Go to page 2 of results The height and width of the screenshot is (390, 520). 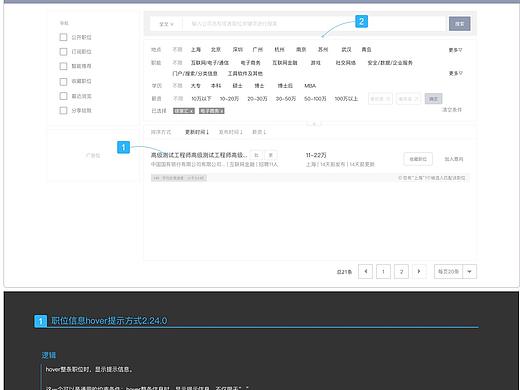click(x=401, y=271)
